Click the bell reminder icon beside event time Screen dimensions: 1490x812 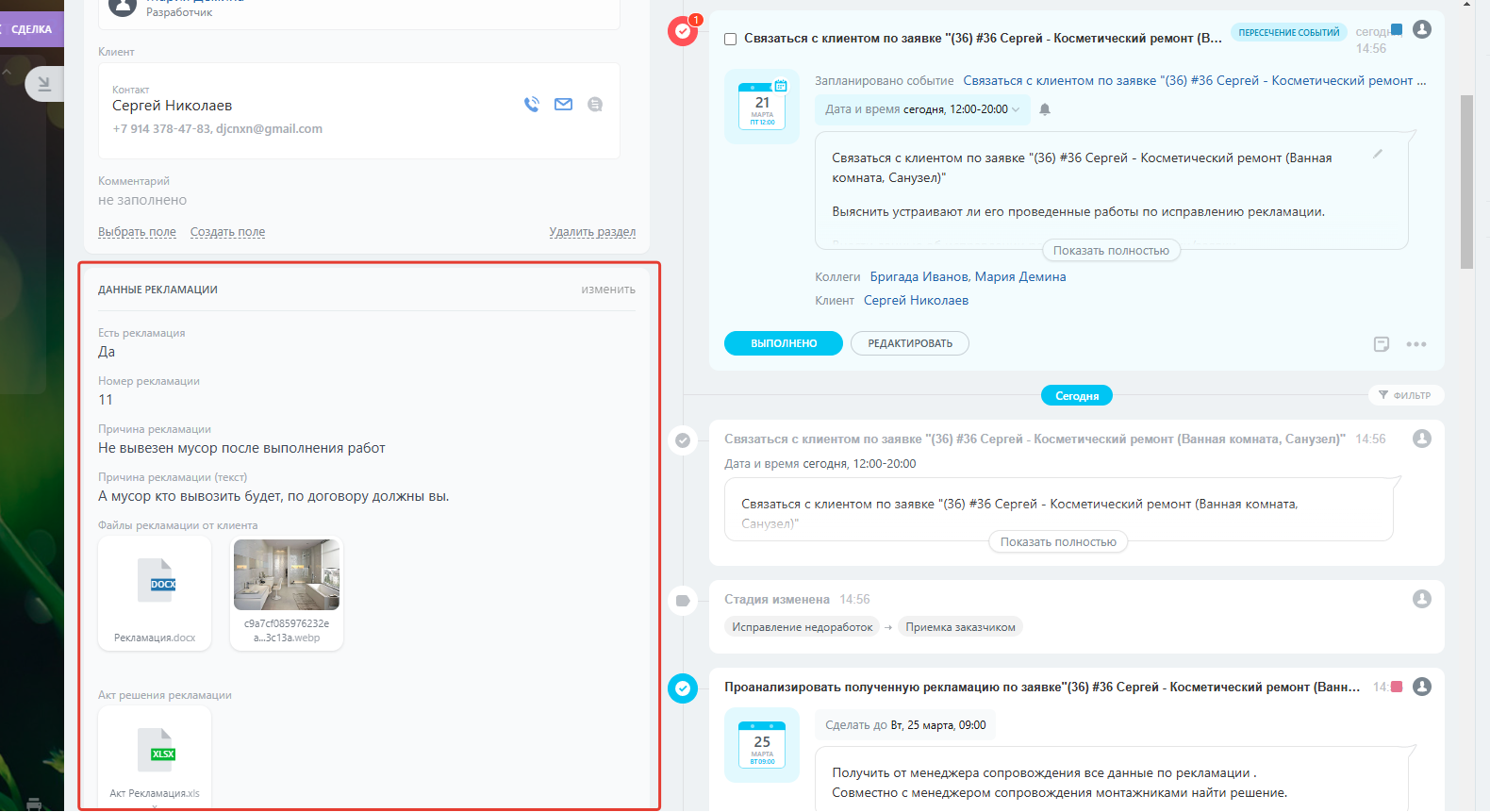click(x=1045, y=109)
